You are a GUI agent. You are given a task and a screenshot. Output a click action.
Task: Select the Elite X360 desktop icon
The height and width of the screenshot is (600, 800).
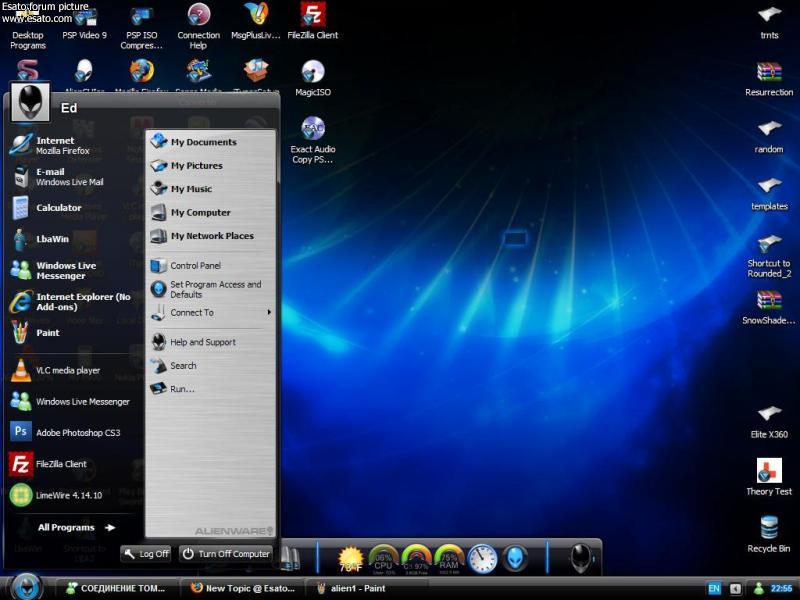tap(769, 422)
